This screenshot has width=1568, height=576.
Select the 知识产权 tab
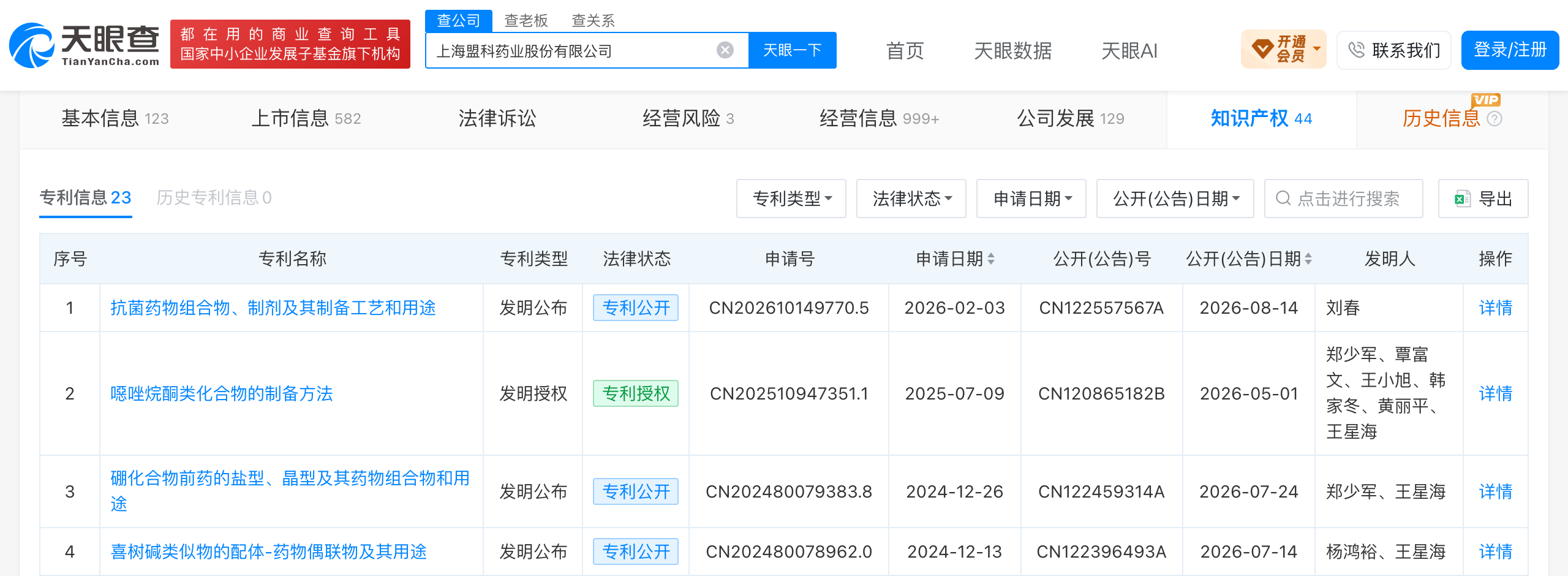tap(1261, 118)
